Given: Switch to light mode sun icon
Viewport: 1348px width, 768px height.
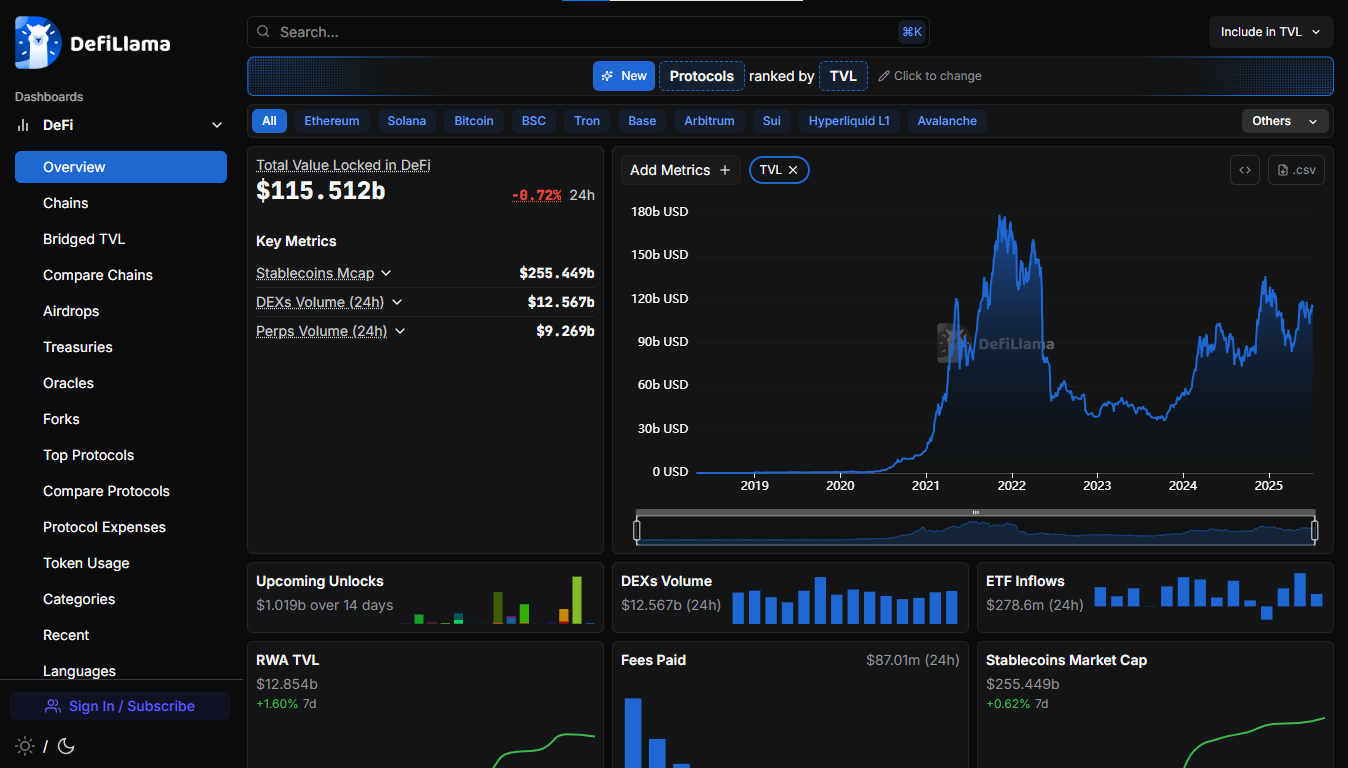Looking at the screenshot, I should click(25, 746).
